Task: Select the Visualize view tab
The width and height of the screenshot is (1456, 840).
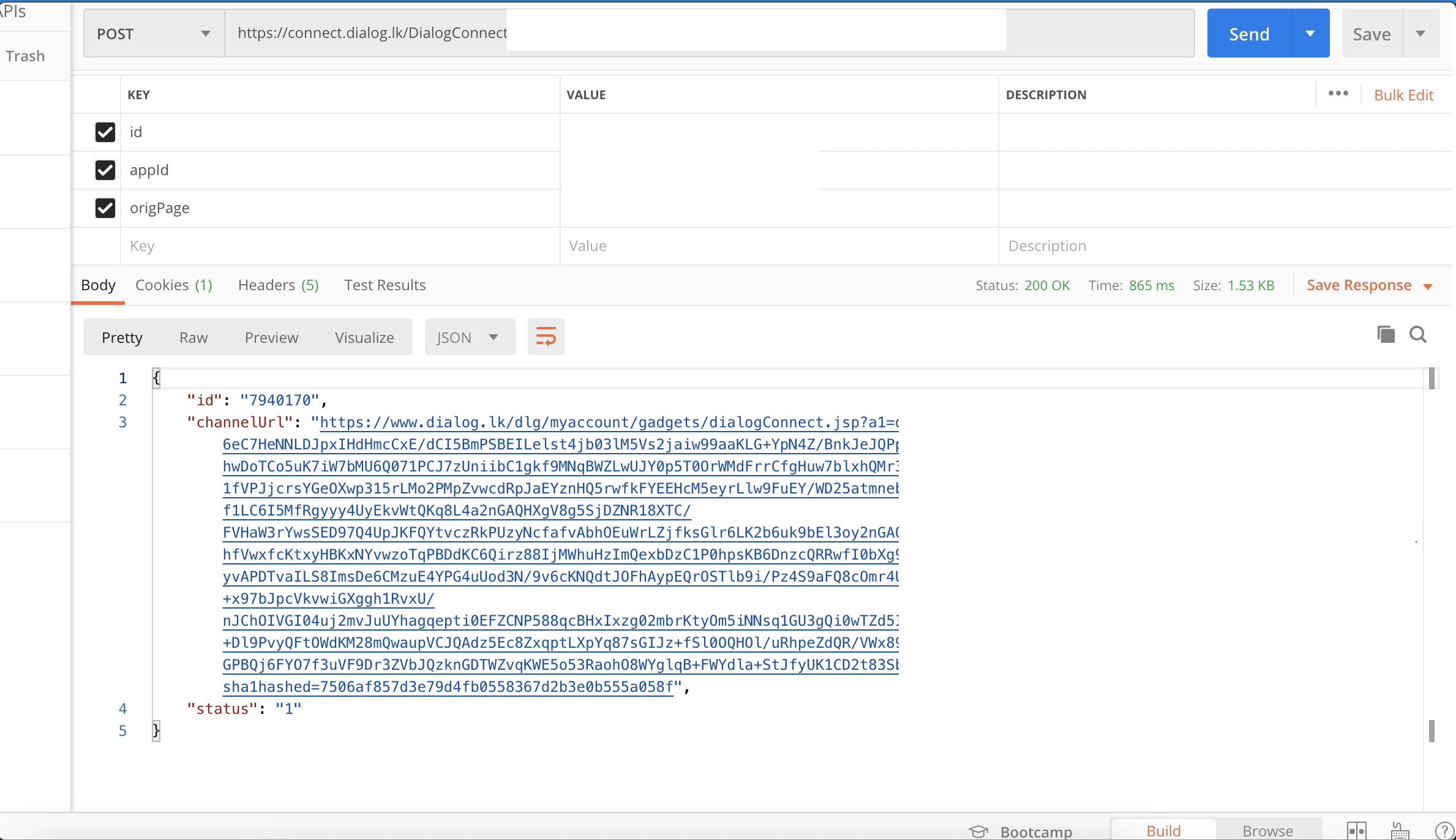Action: pyautogui.click(x=364, y=337)
